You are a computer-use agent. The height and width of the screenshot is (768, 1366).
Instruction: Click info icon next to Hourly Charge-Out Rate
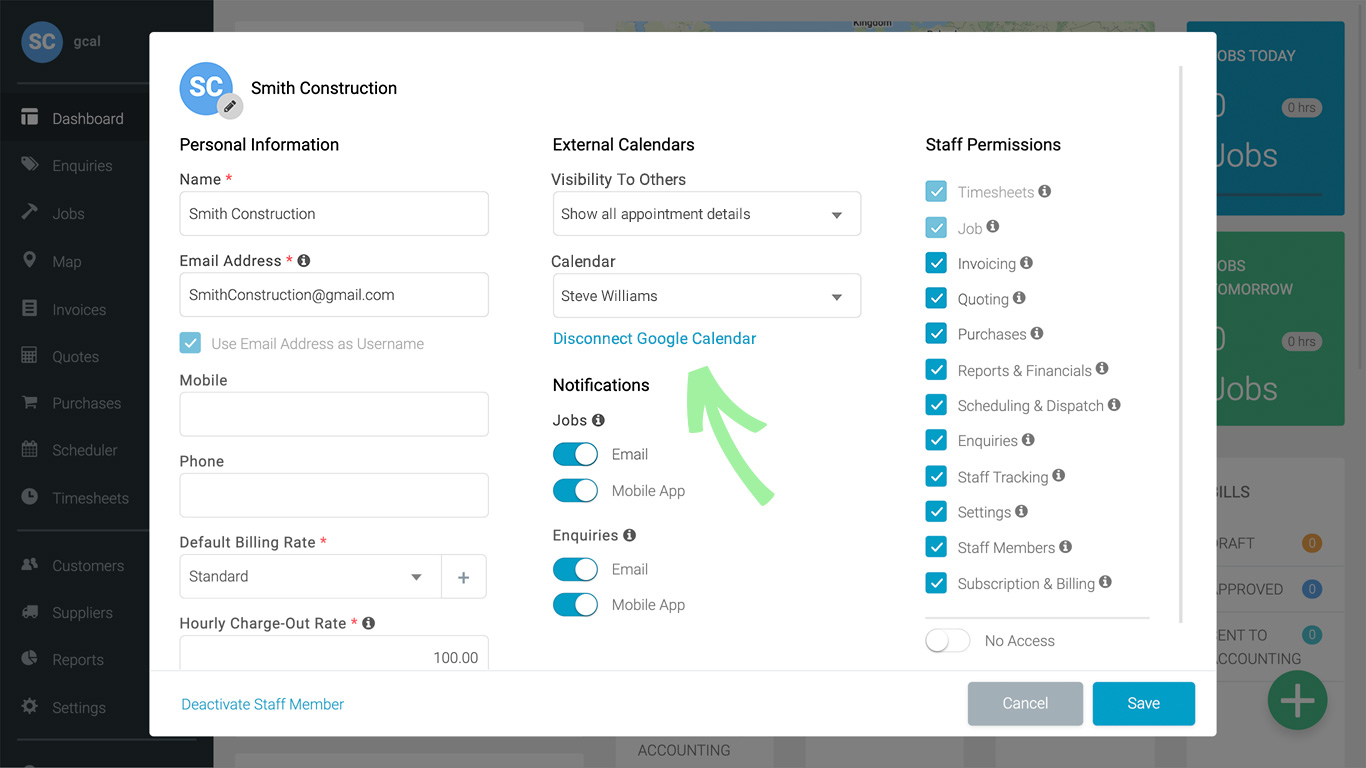click(x=368, y=623)
